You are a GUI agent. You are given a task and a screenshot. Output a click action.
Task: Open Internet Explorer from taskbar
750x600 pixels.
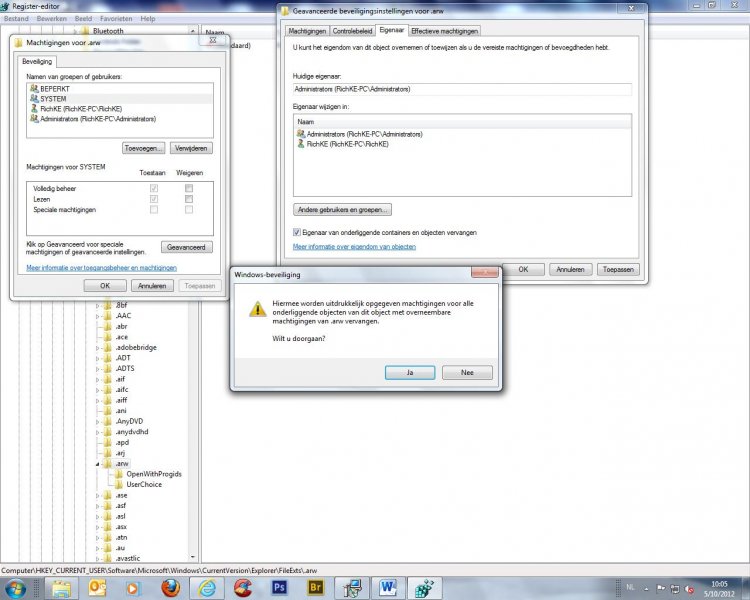207,587
